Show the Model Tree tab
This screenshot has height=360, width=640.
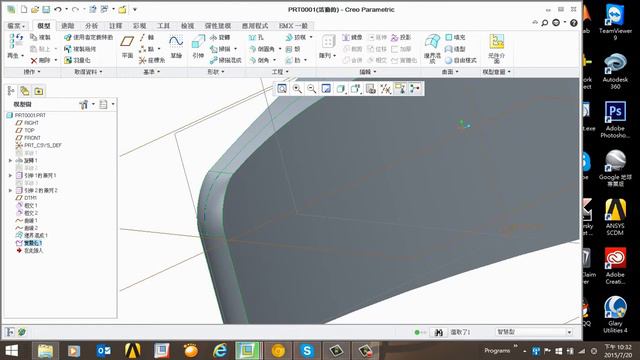[11, 91]
